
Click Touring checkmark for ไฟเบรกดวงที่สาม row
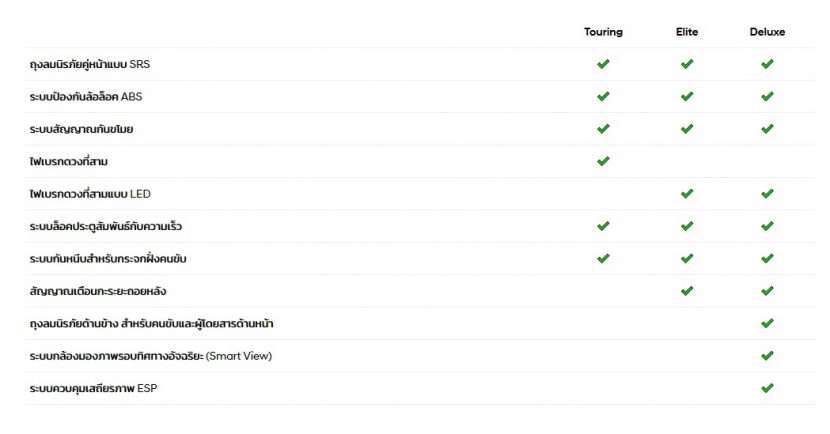(x=603, y=161)
